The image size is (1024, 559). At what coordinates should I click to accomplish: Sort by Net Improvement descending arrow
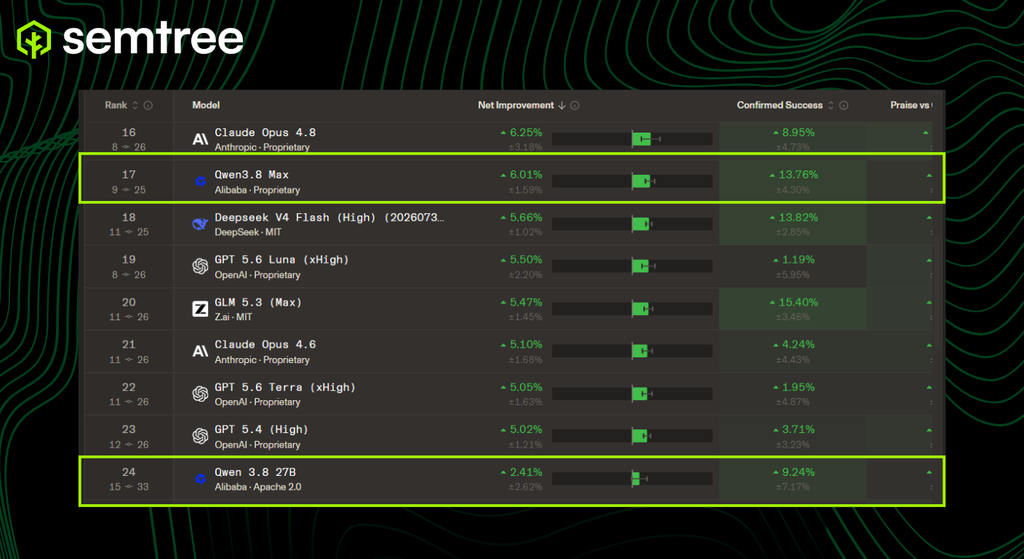[561, 105]
